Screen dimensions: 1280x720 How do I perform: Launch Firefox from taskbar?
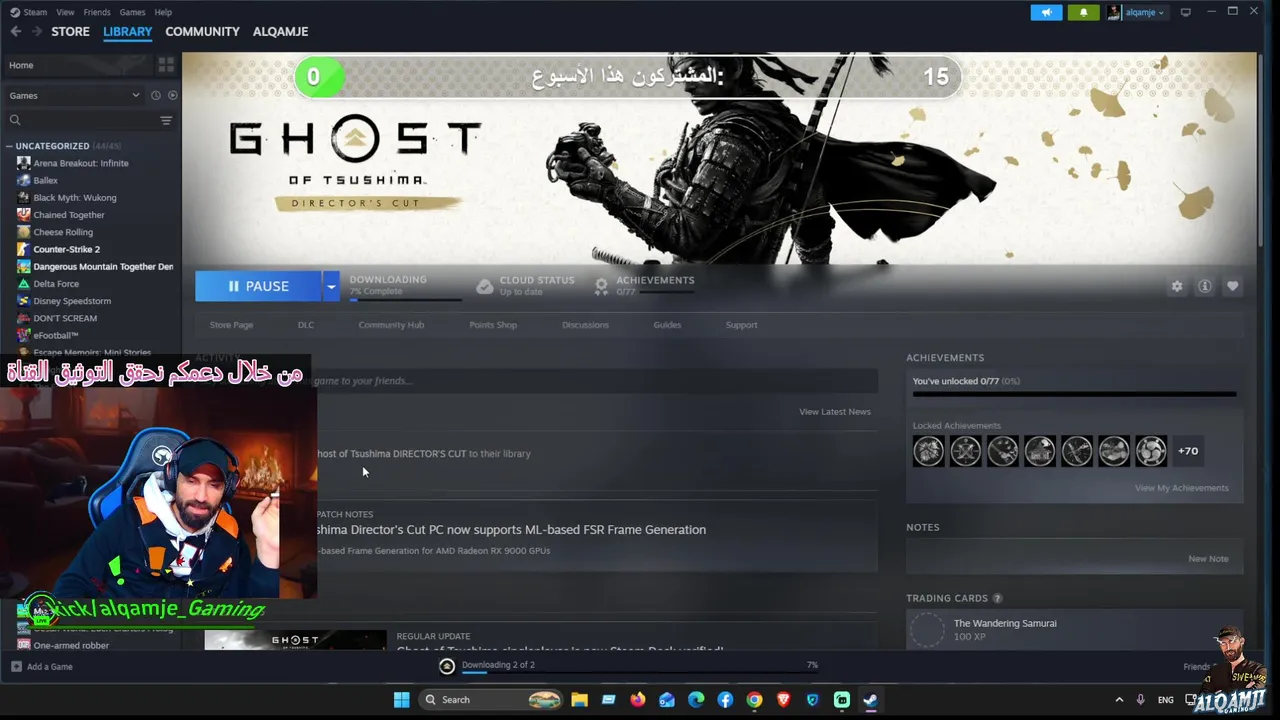638,699
